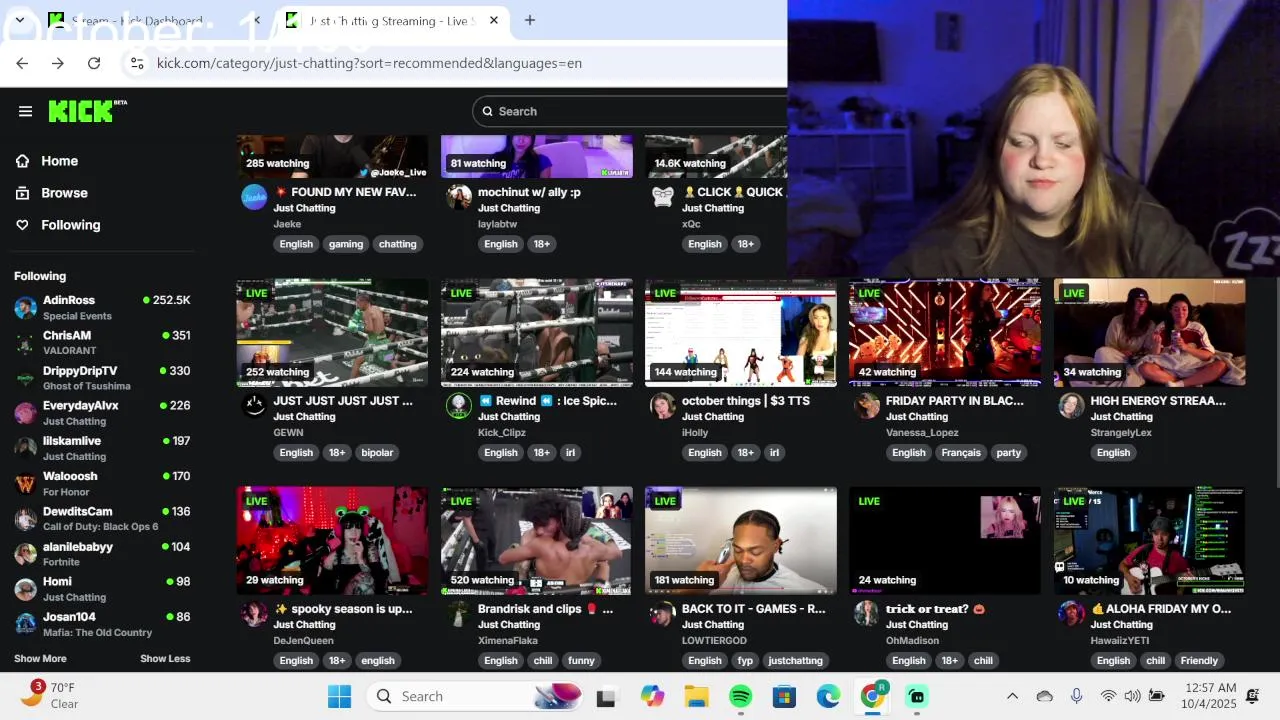Open Windows Start menu
Image resolution: width=1280 pixels, height=720 pixels.
[x=339, y=696]
